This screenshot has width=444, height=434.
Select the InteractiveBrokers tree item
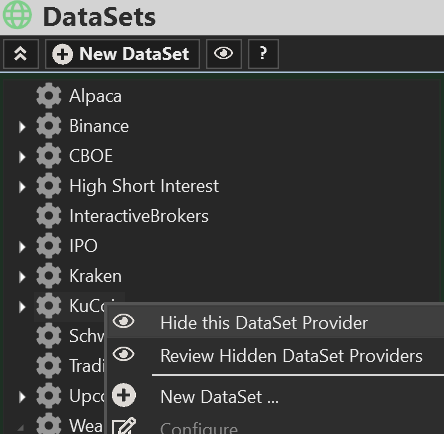139,216
